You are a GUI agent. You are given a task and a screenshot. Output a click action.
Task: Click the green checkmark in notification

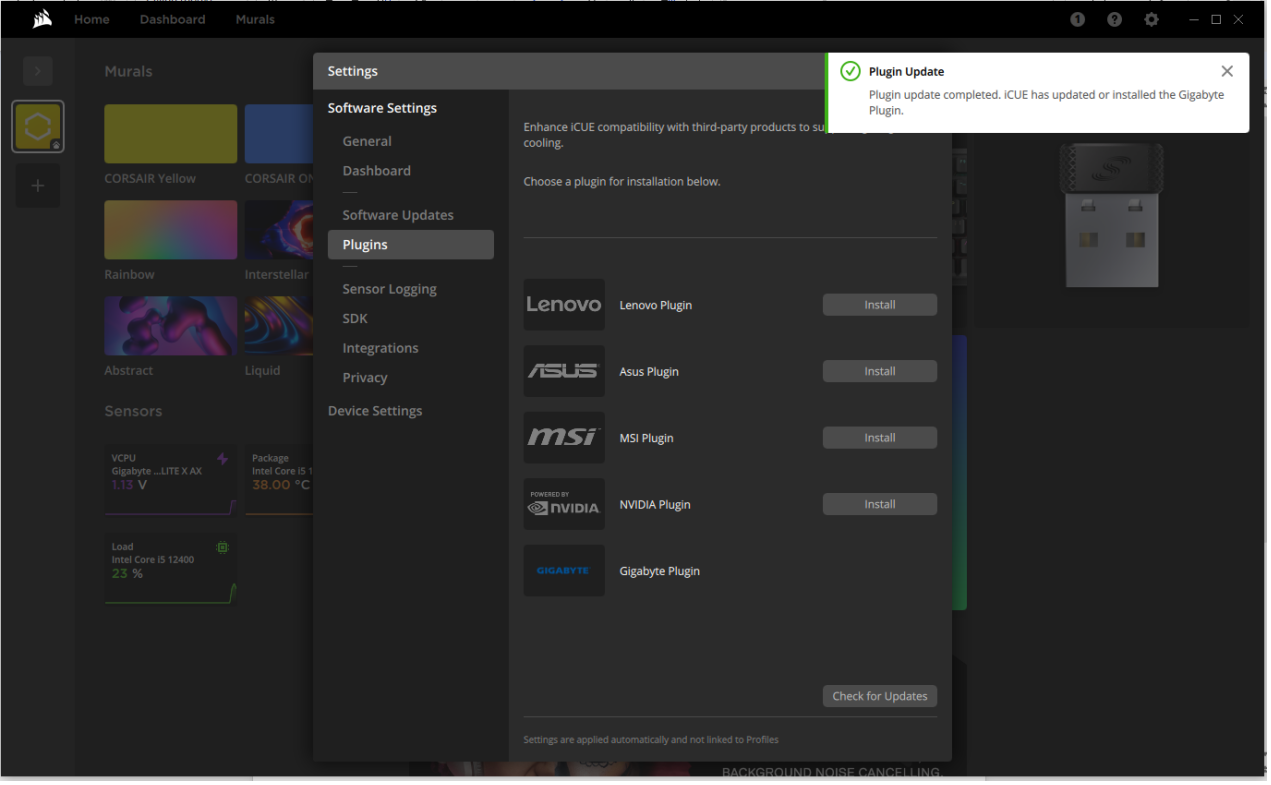pyautogui.click(x=850, y=71)
